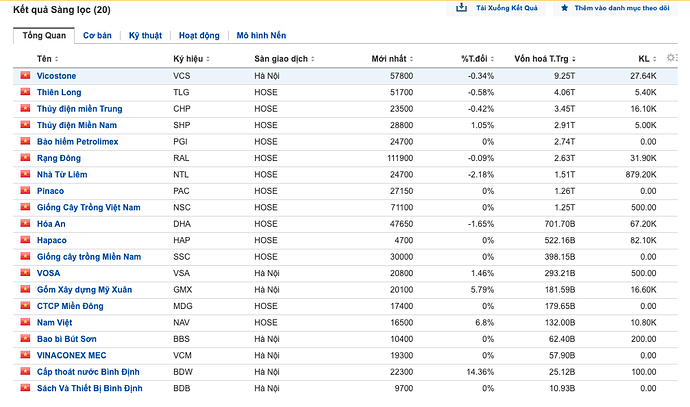
Task: Click the flag icon next to Bao bì Bút Sơn
Action: pos(26,338)
